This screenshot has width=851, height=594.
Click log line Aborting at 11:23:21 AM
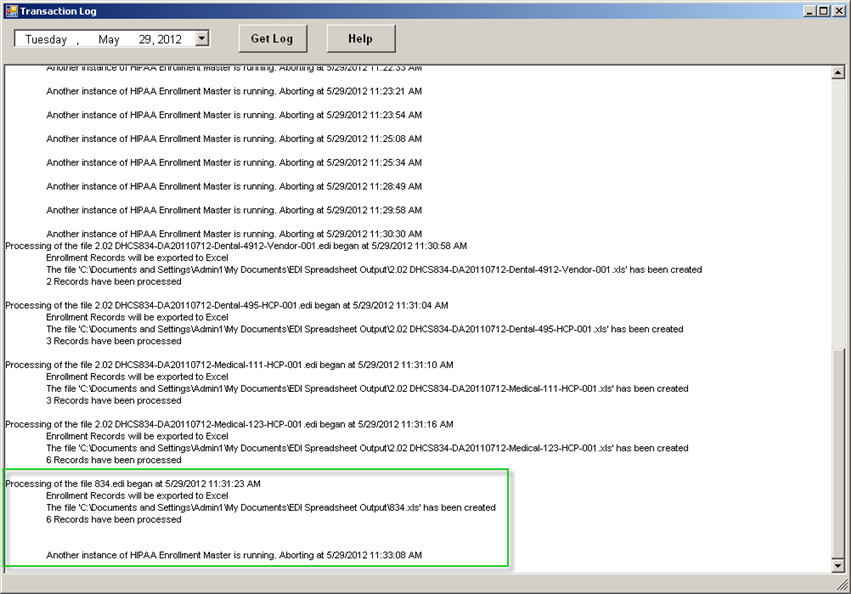click(234, 91)
